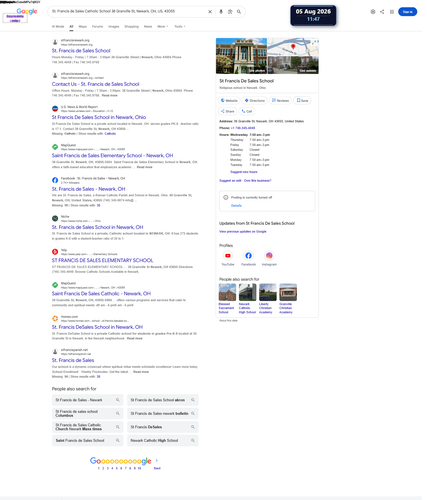Open Facebook St. Francis de Sales - Newark, OH

click(90, 190)
